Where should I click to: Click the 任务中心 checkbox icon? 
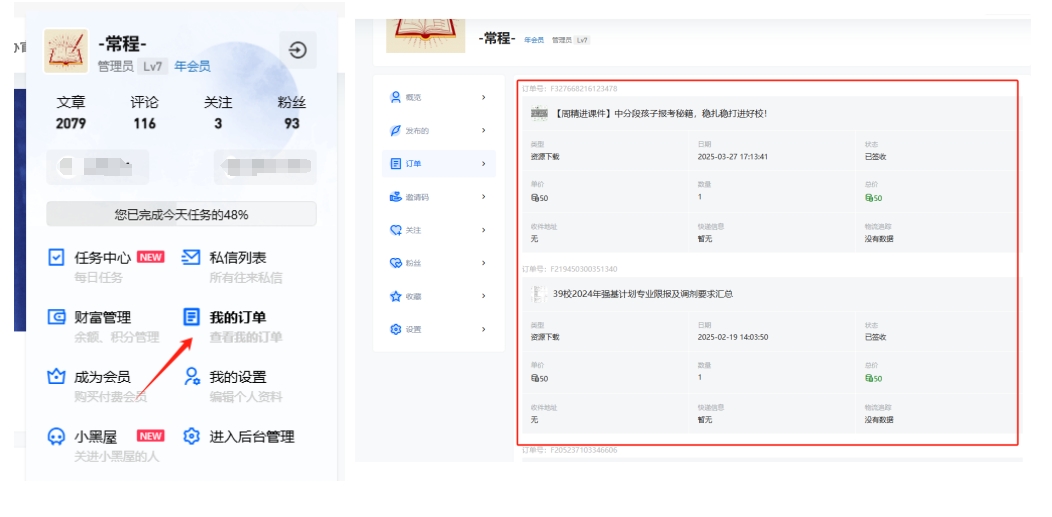[56, 257]
